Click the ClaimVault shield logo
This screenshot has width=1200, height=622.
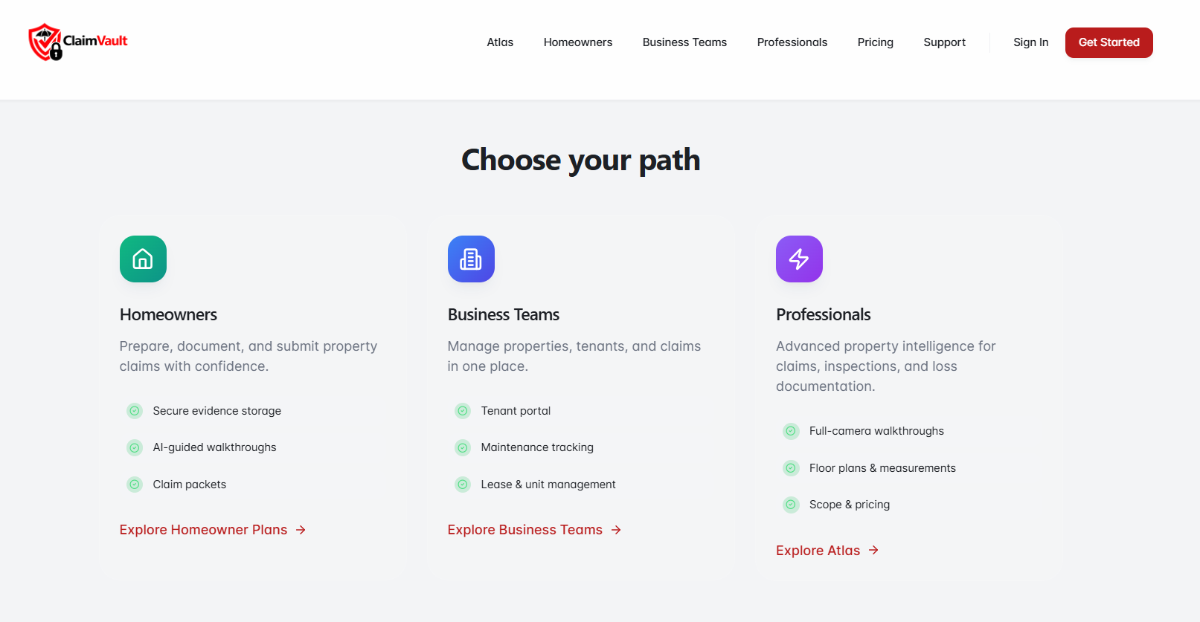[46, 42]
